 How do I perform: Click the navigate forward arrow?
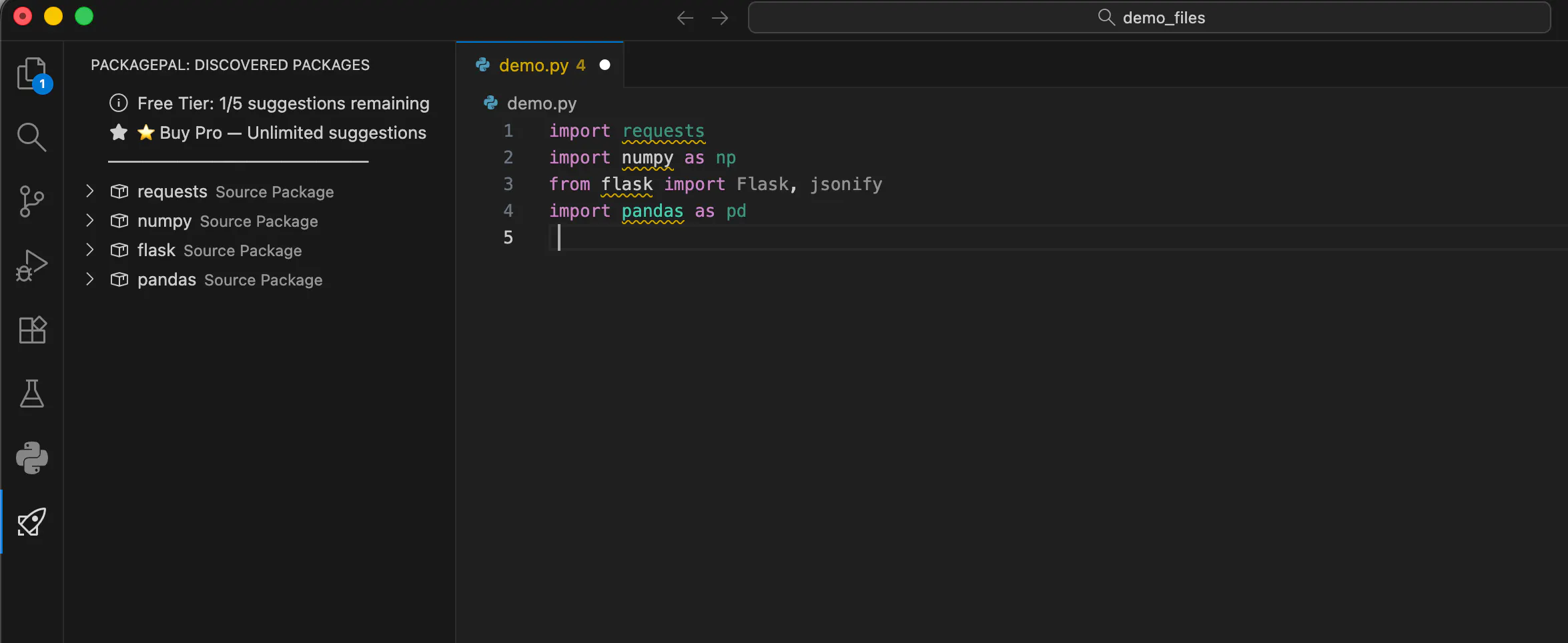(720, 18)
